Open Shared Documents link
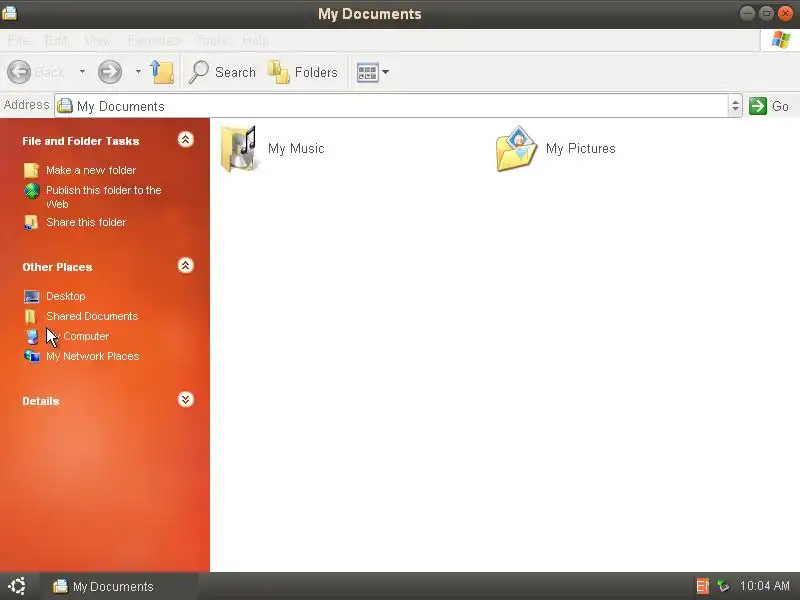Screen dimensions: 800x600 (92, 316)
